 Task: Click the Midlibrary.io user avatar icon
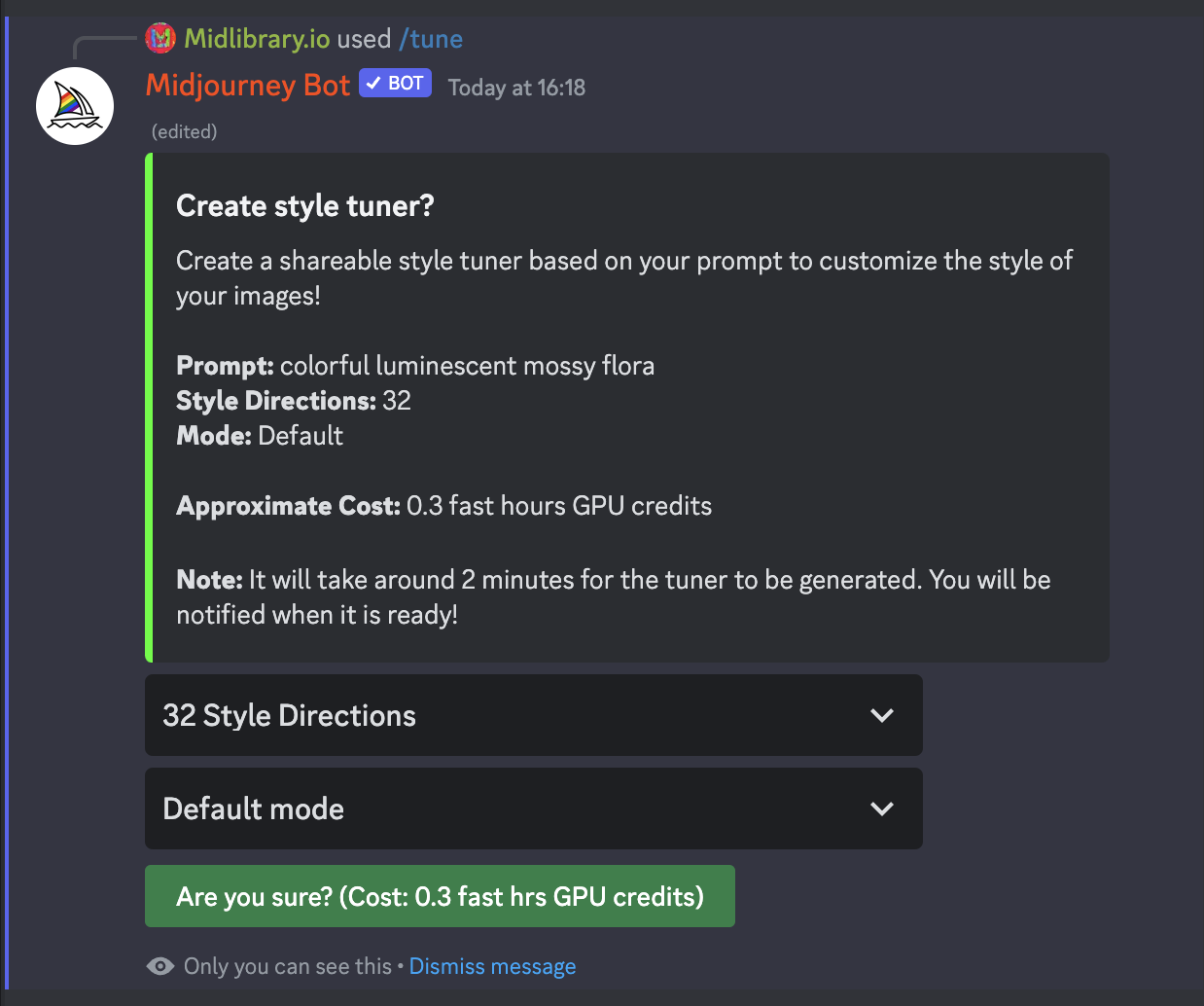160,39
